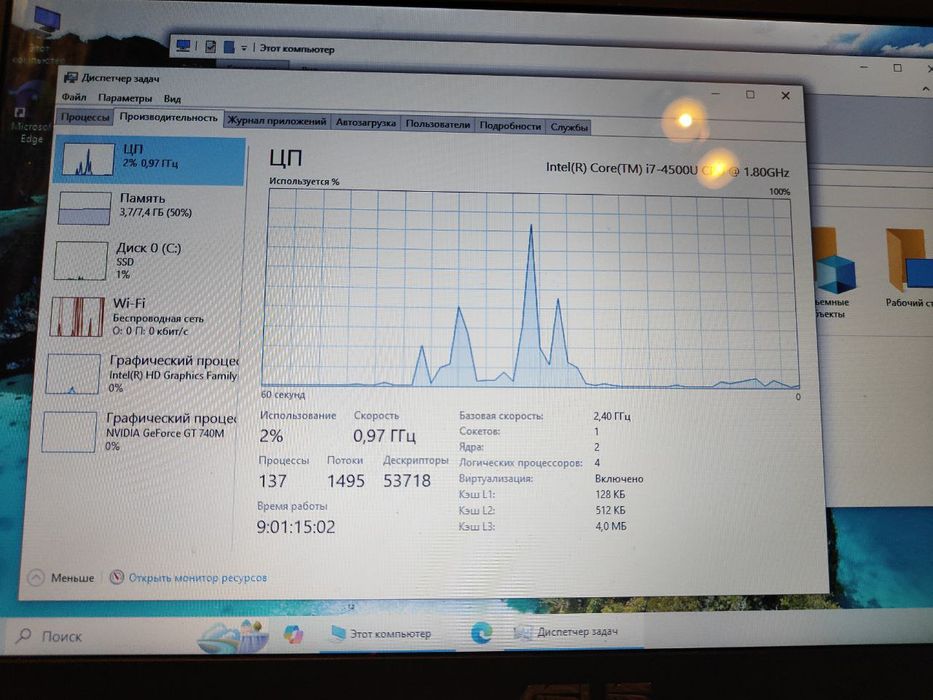
Task: Click the CPU usage graph area
Action: [530, 289]
